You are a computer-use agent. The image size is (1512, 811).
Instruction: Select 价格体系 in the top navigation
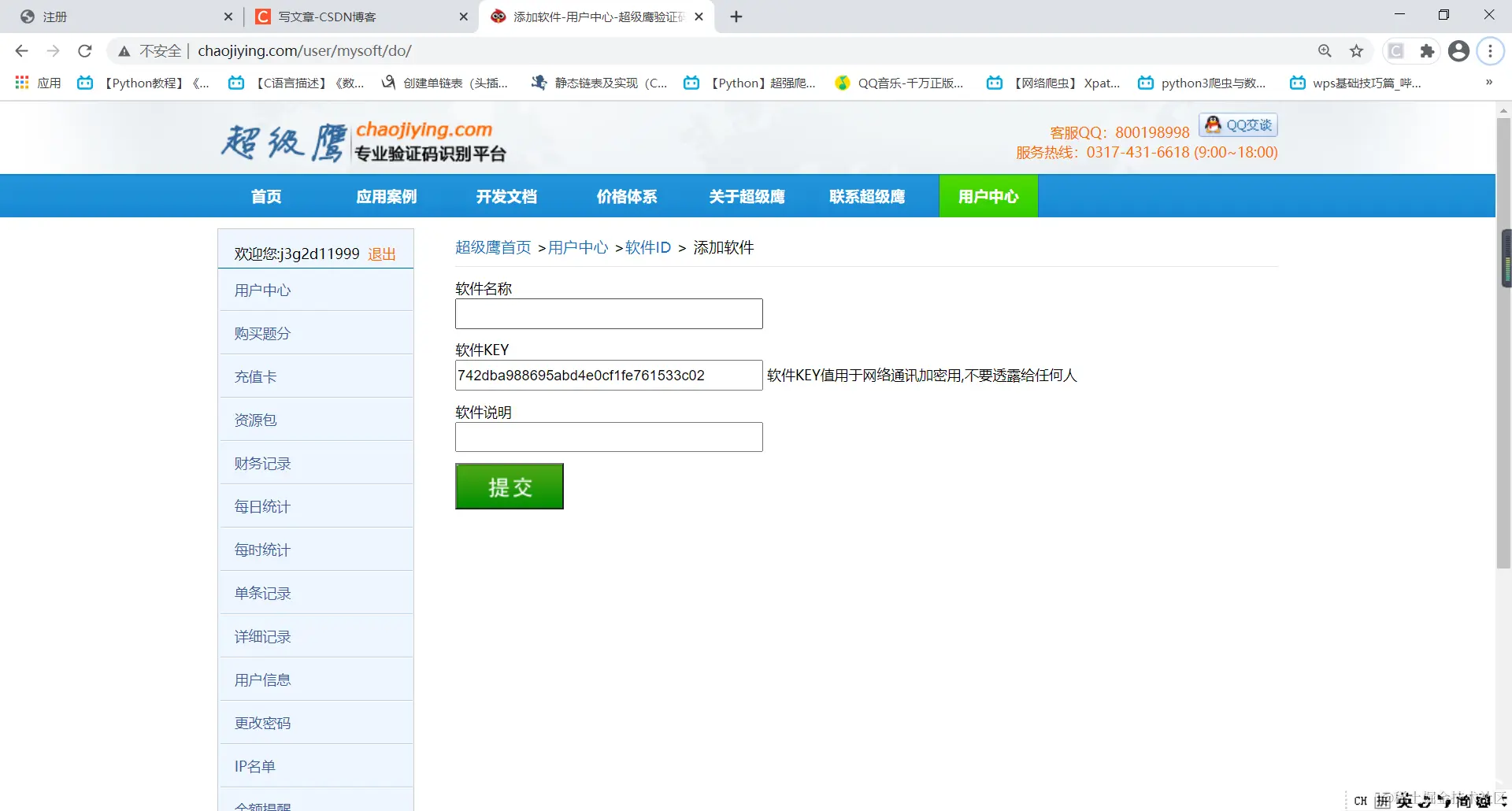coord(627,196)
